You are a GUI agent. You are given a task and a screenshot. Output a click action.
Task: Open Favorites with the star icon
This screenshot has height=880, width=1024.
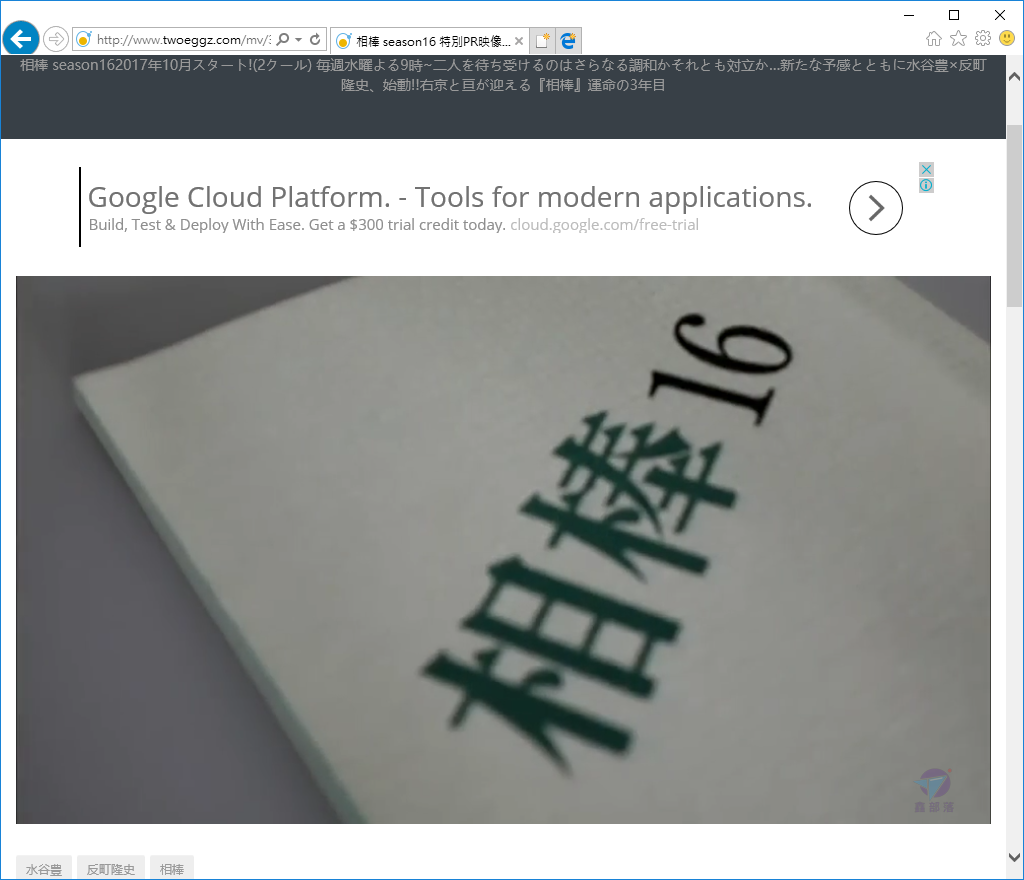pyautogui.click(x=958, y=39)
